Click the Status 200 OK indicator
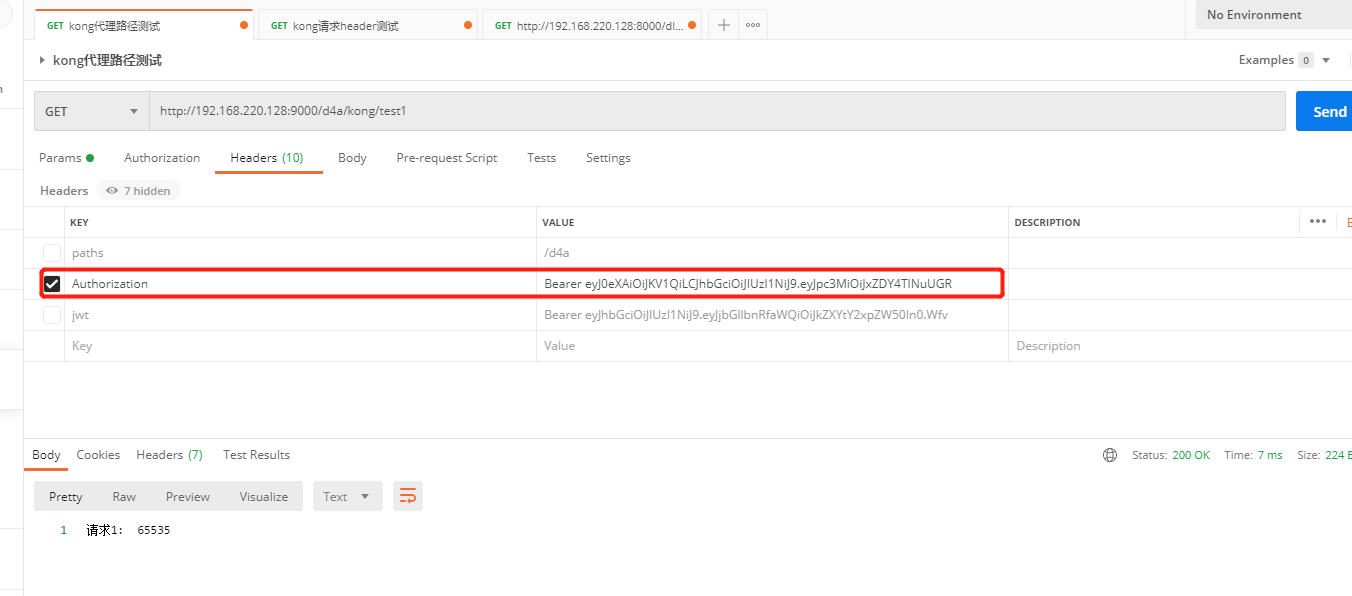The height and width of the screenshot is (596, 1352). 1171,455
